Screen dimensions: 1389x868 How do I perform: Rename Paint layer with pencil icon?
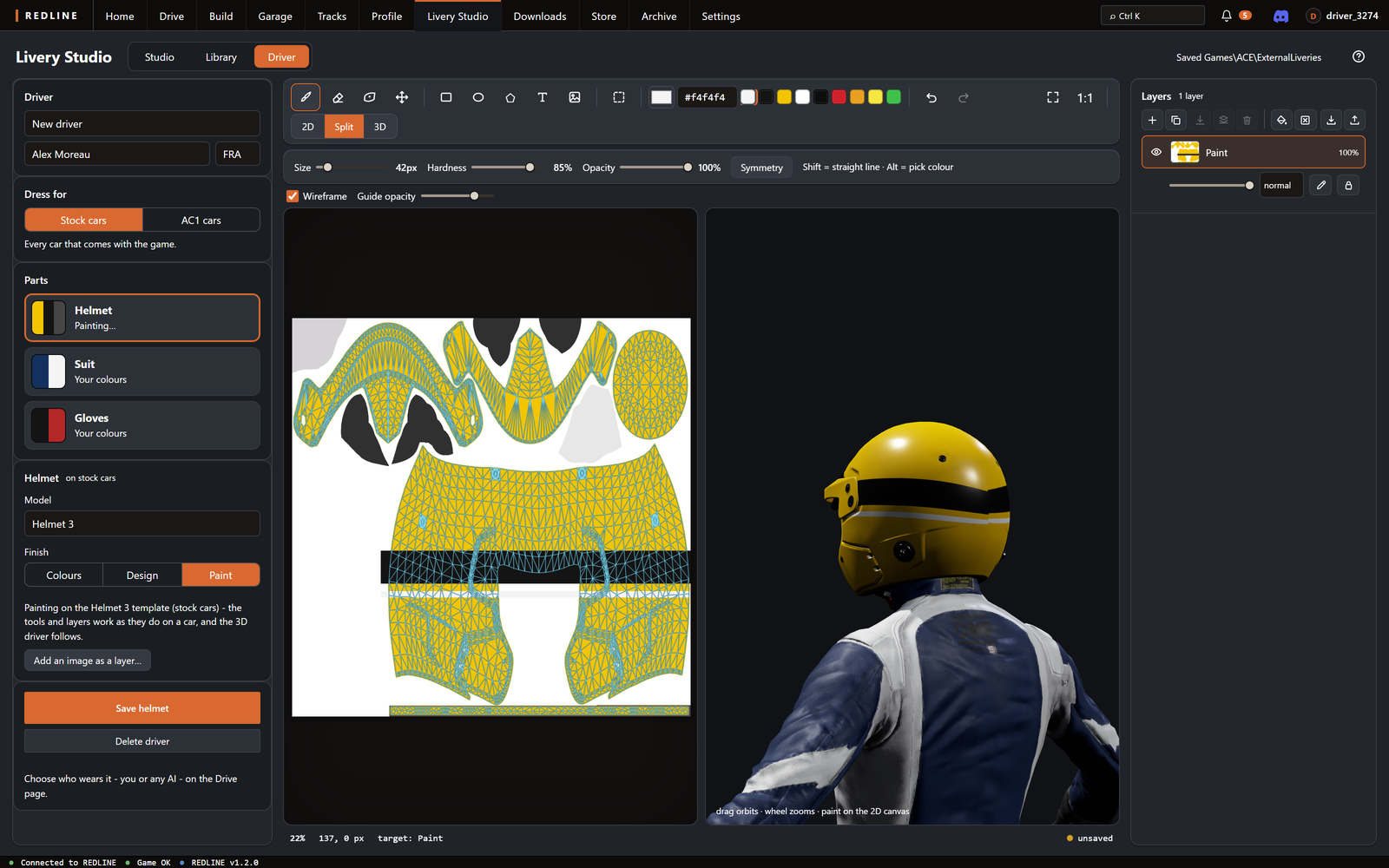coord(1320,185)
